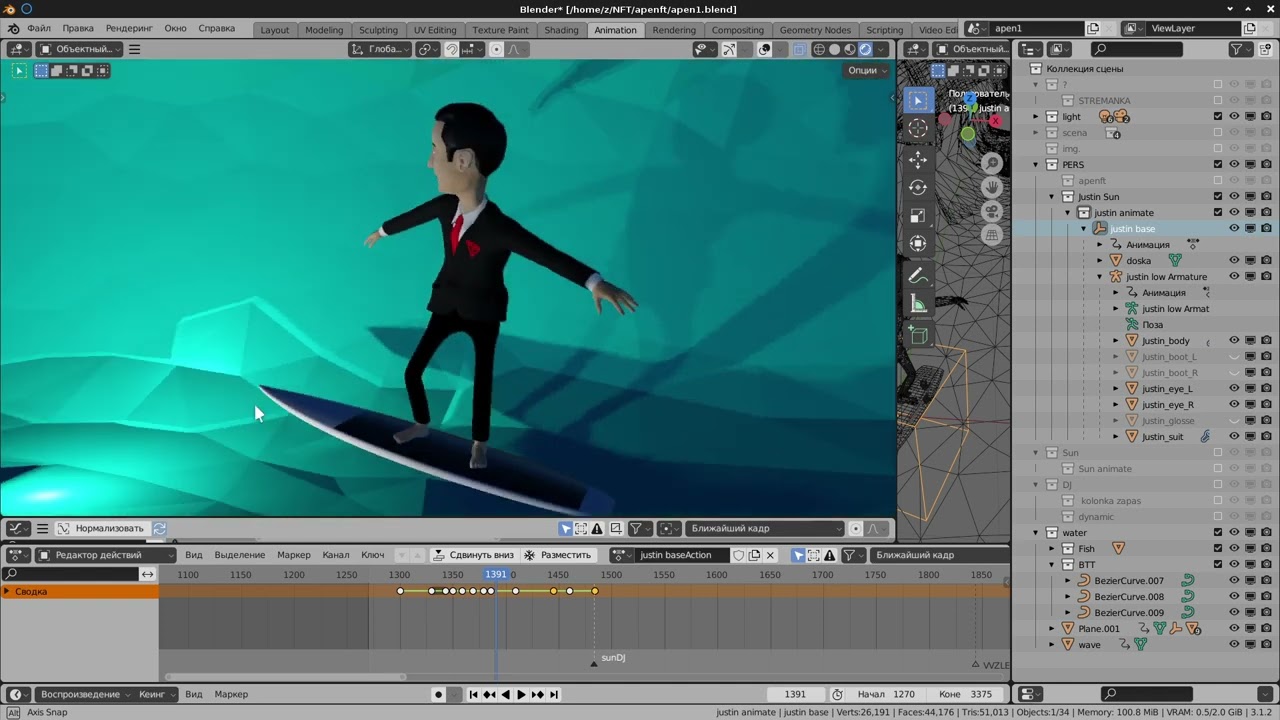Jump to next keyframe
This screenshot has width=1280, height=720.
coord(537,694)
